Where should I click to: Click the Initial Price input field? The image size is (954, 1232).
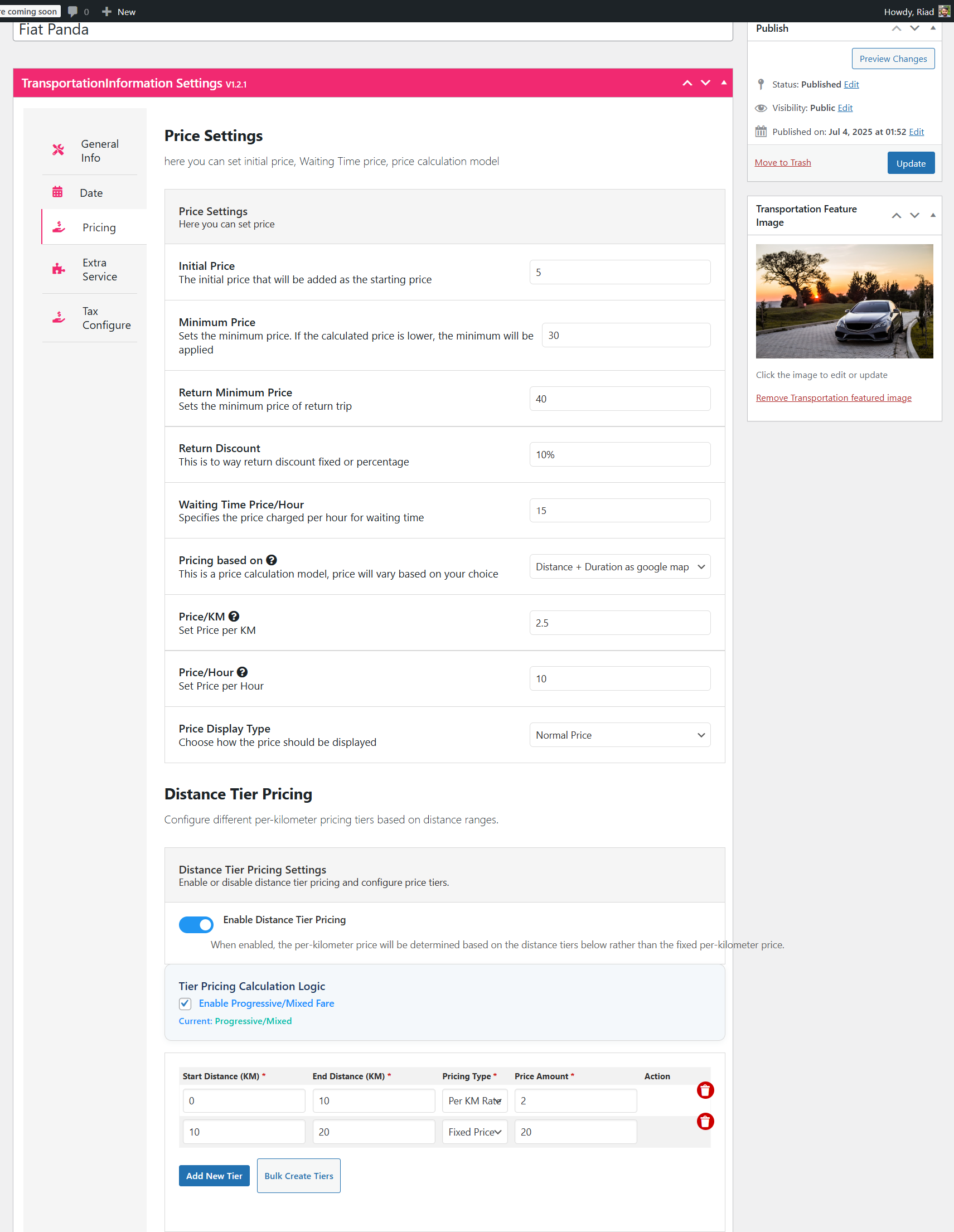[x=619, y=273]
